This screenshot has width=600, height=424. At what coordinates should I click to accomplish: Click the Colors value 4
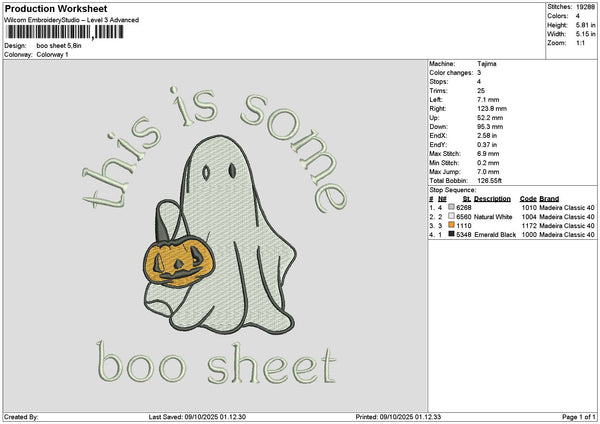(577, 16)
